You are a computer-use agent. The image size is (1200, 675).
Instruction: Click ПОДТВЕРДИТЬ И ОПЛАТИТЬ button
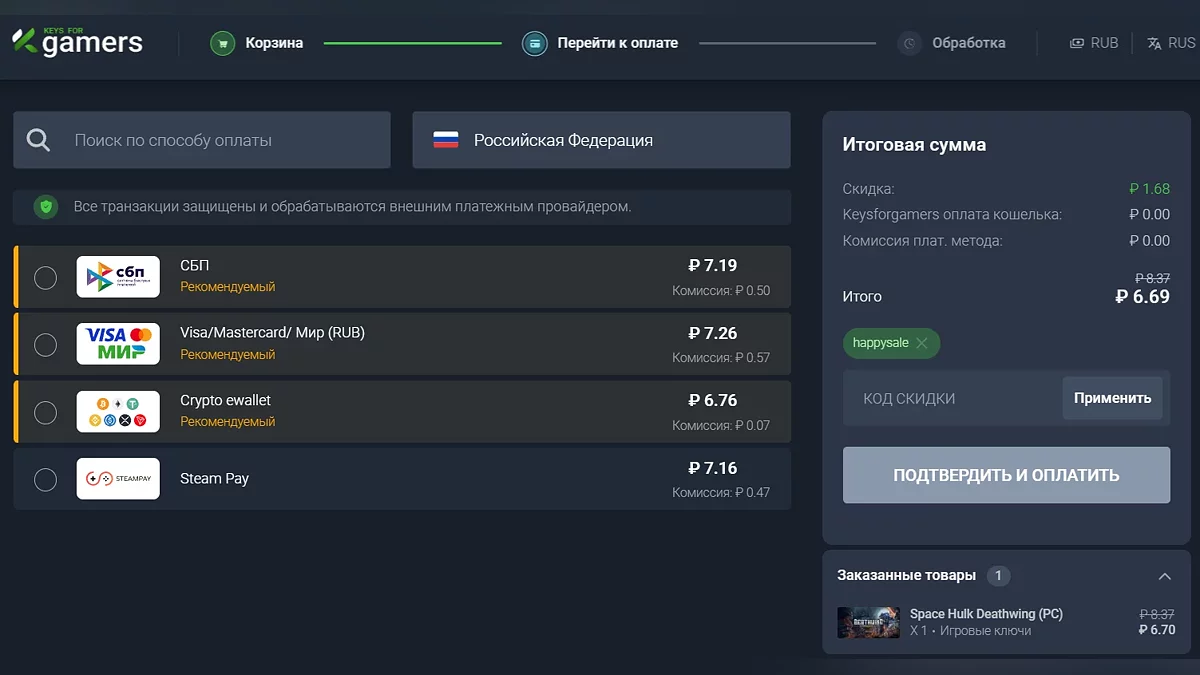click(1006, 475)
